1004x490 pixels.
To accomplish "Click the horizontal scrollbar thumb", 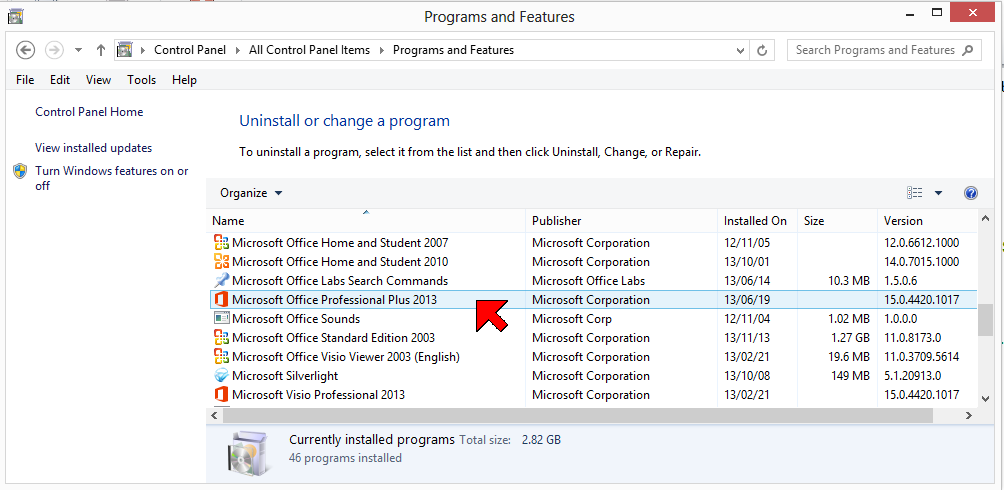I will 578,416.
